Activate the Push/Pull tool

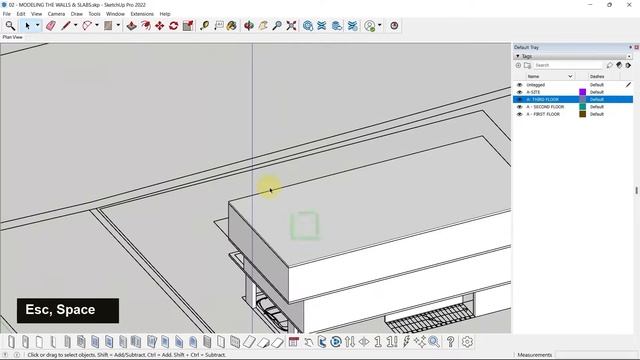point(131,26)
